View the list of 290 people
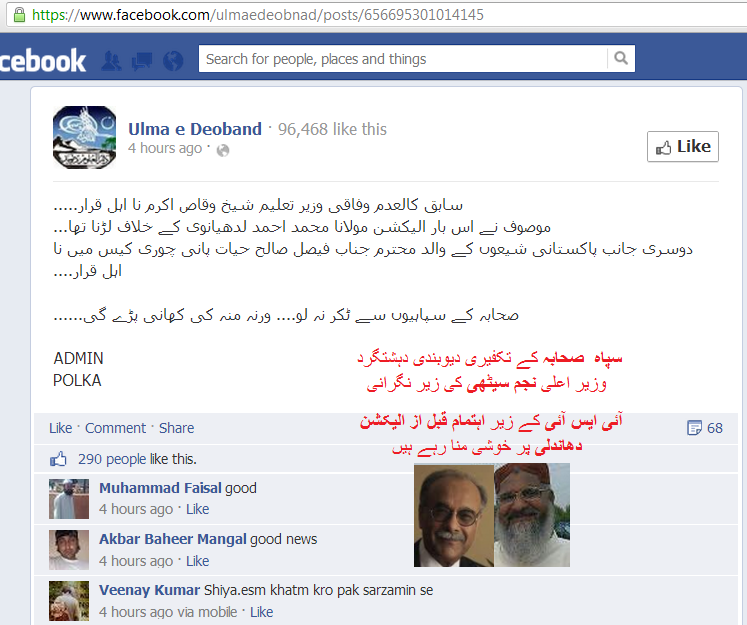Screen dimensions: 747x625 point(112,459)
